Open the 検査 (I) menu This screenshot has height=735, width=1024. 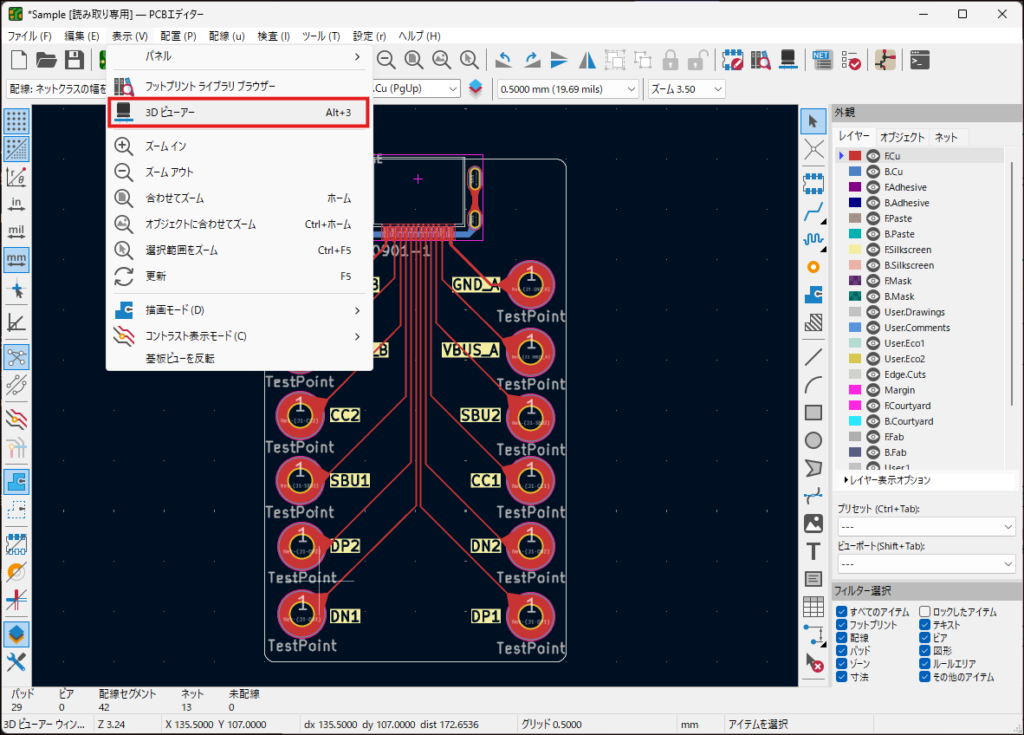pyautogui.click(x=273, y=36)
